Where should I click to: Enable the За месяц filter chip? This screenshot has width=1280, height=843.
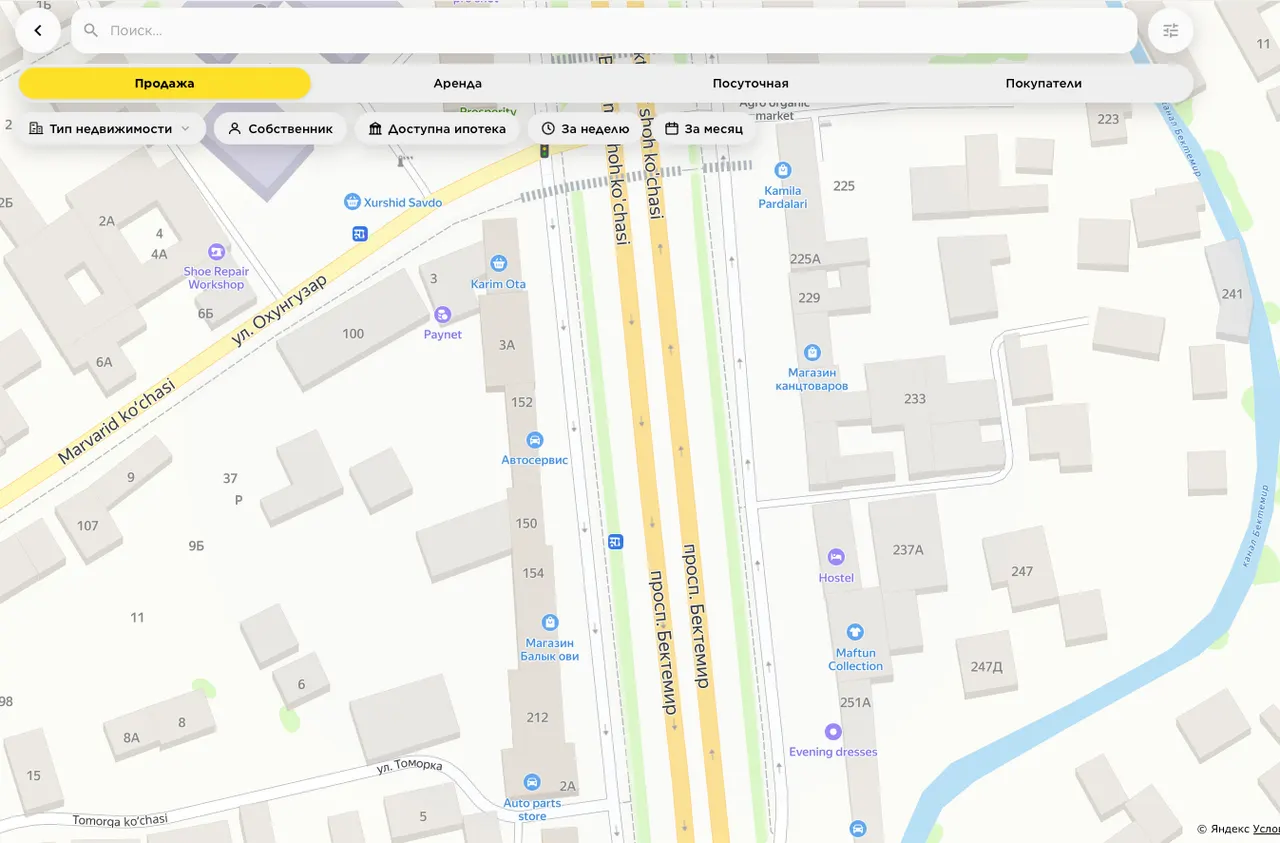click(x=704, y=129)
